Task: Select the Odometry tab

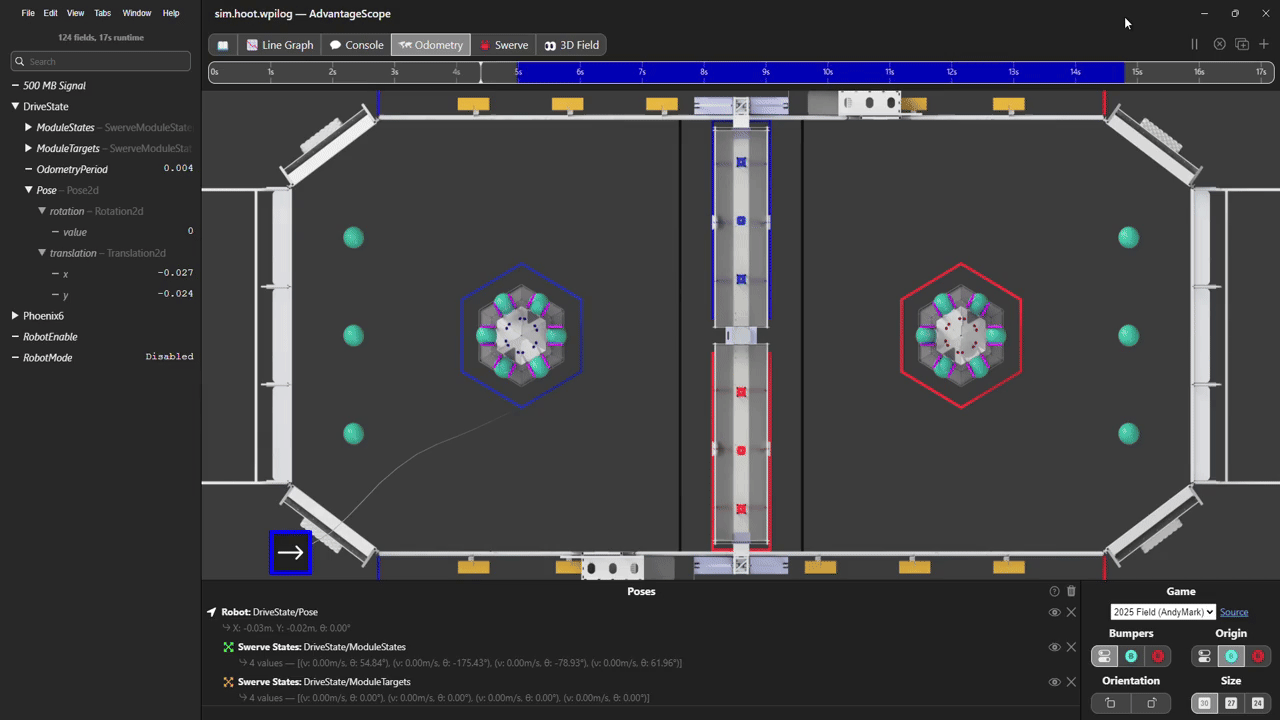Action: [431, 45]
